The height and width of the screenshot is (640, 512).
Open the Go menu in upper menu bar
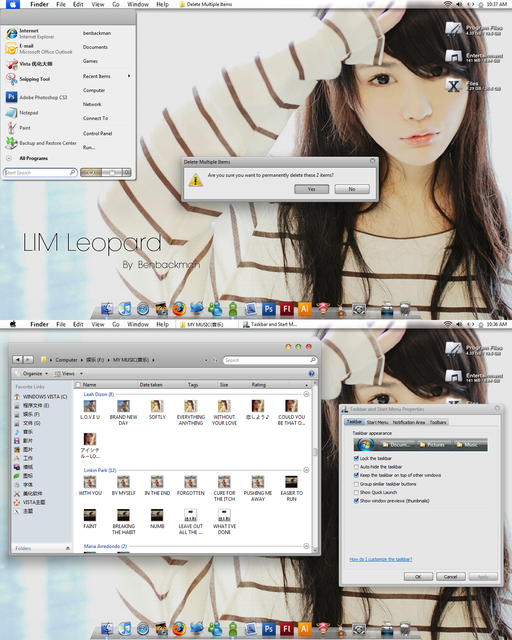point(116,4)
